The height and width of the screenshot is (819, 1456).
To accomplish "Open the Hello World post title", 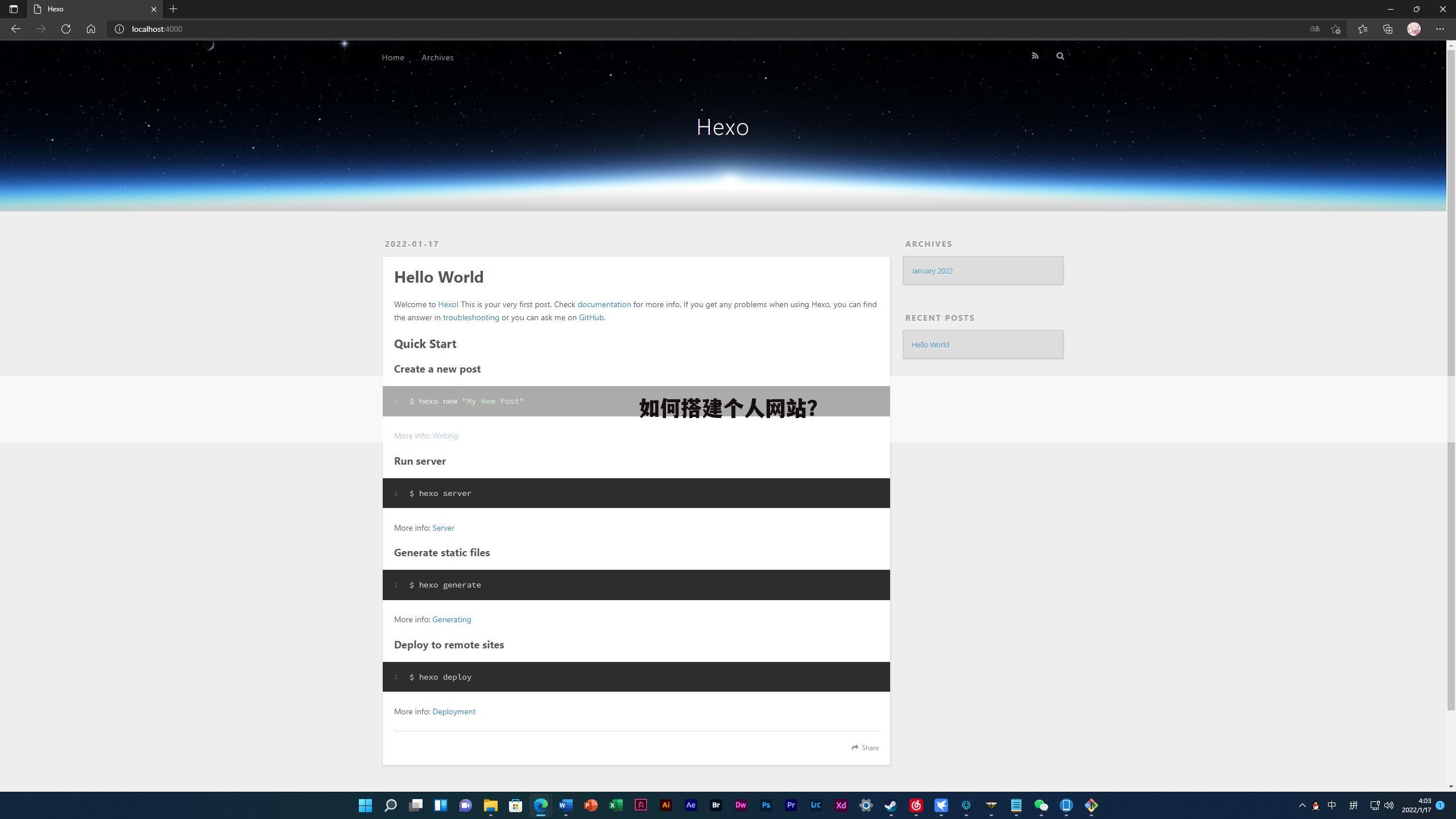I will point(439,277).
